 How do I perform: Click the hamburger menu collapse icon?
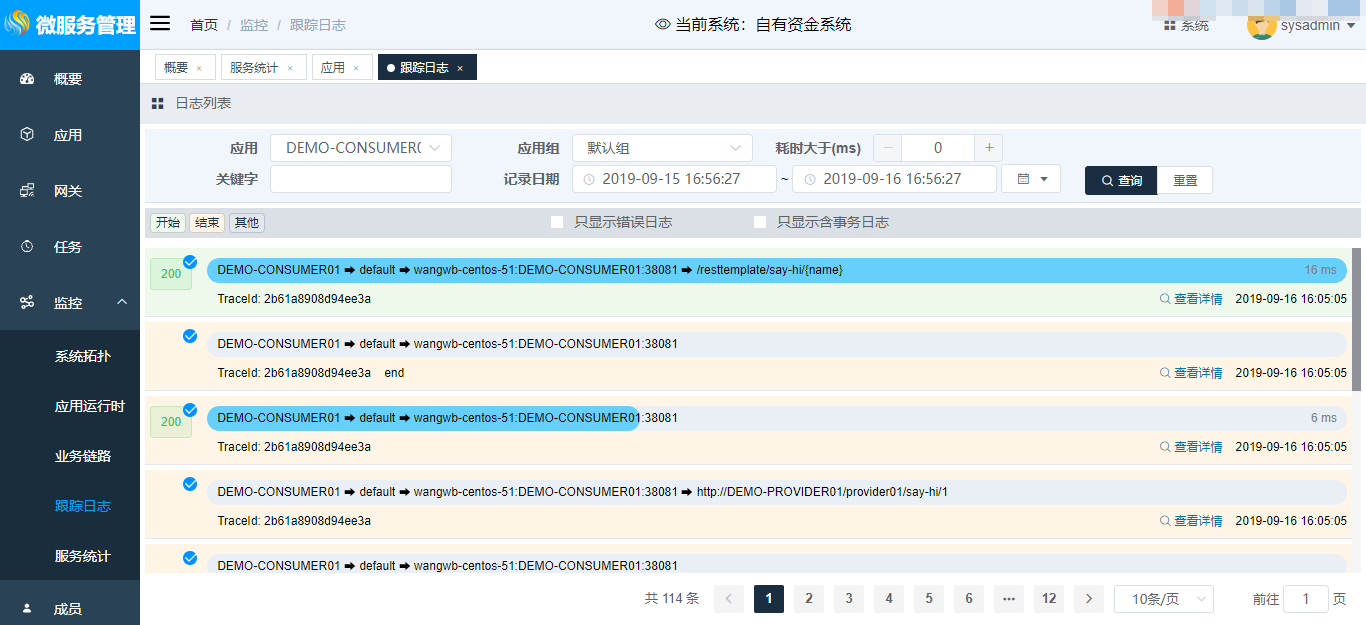[x=160, y=24]
